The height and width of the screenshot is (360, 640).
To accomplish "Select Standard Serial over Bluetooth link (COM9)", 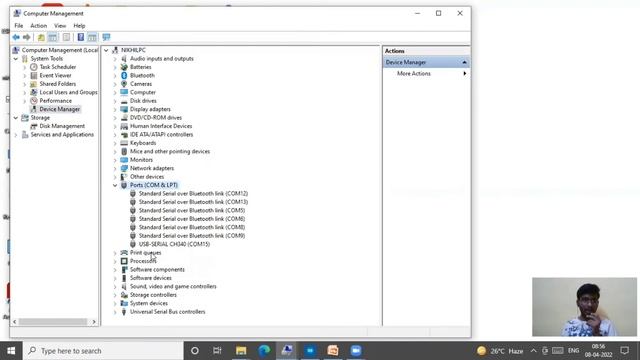I will click(x=192, y=236).
